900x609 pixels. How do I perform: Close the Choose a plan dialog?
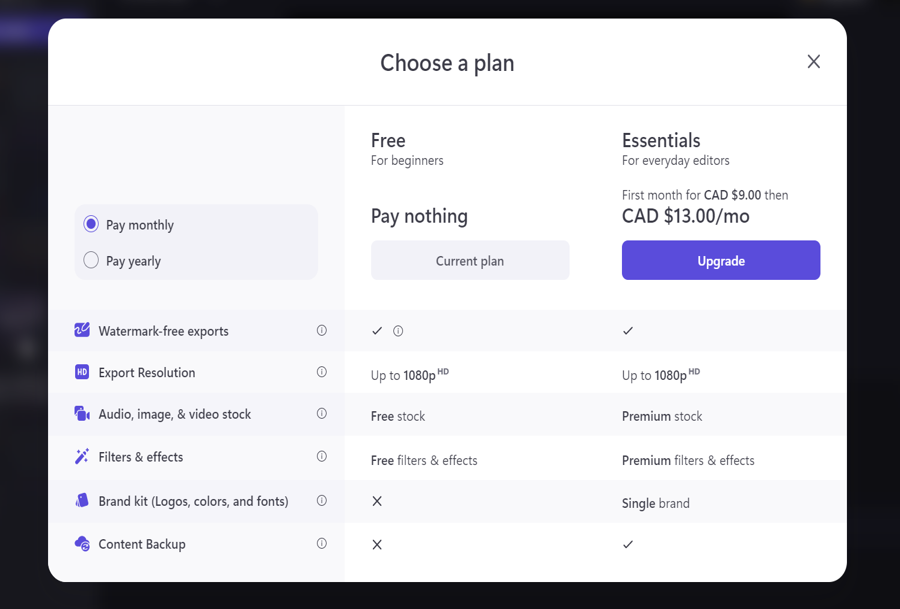[814, 62]
